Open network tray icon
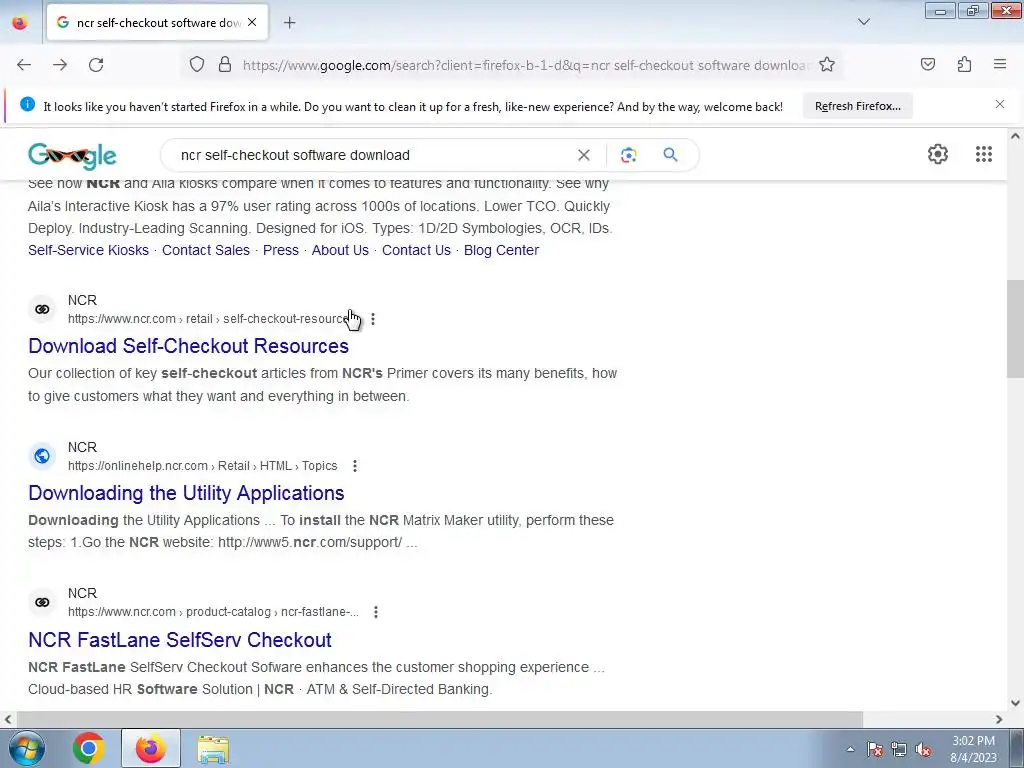The width and height of the screenshot is (1024, 768). [899, 749]
